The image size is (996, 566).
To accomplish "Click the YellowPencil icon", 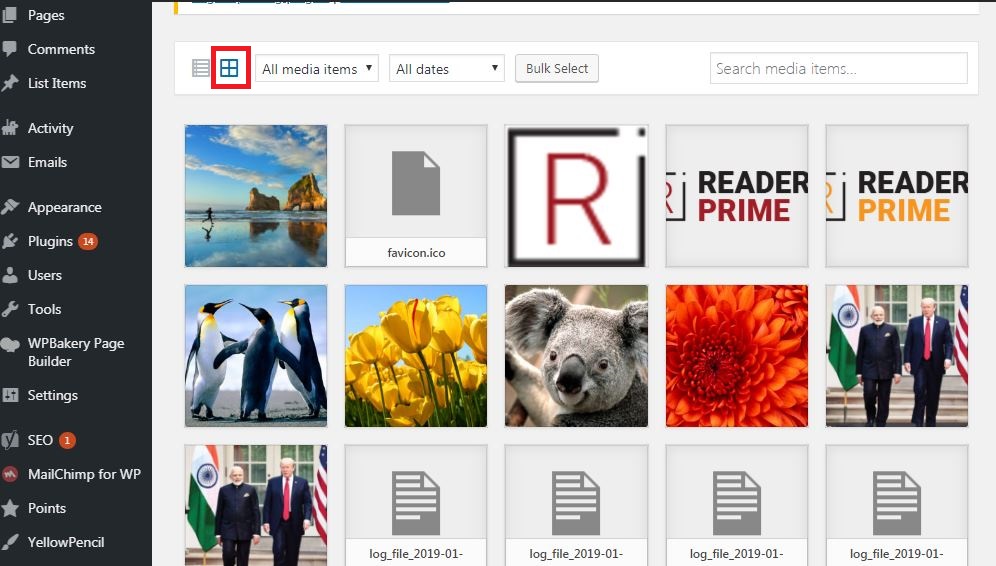I will tap(10, 542).
